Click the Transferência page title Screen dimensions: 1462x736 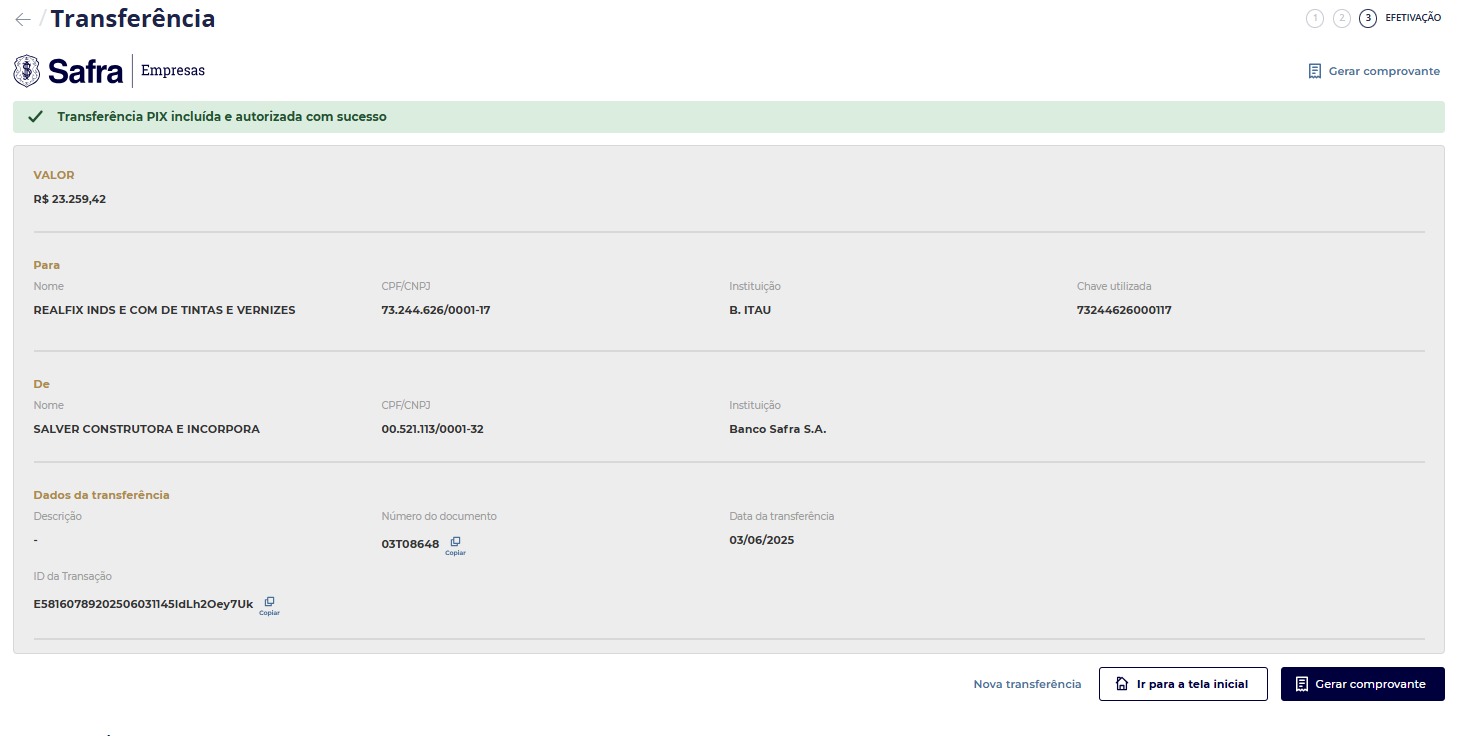(x=133, y=19)
